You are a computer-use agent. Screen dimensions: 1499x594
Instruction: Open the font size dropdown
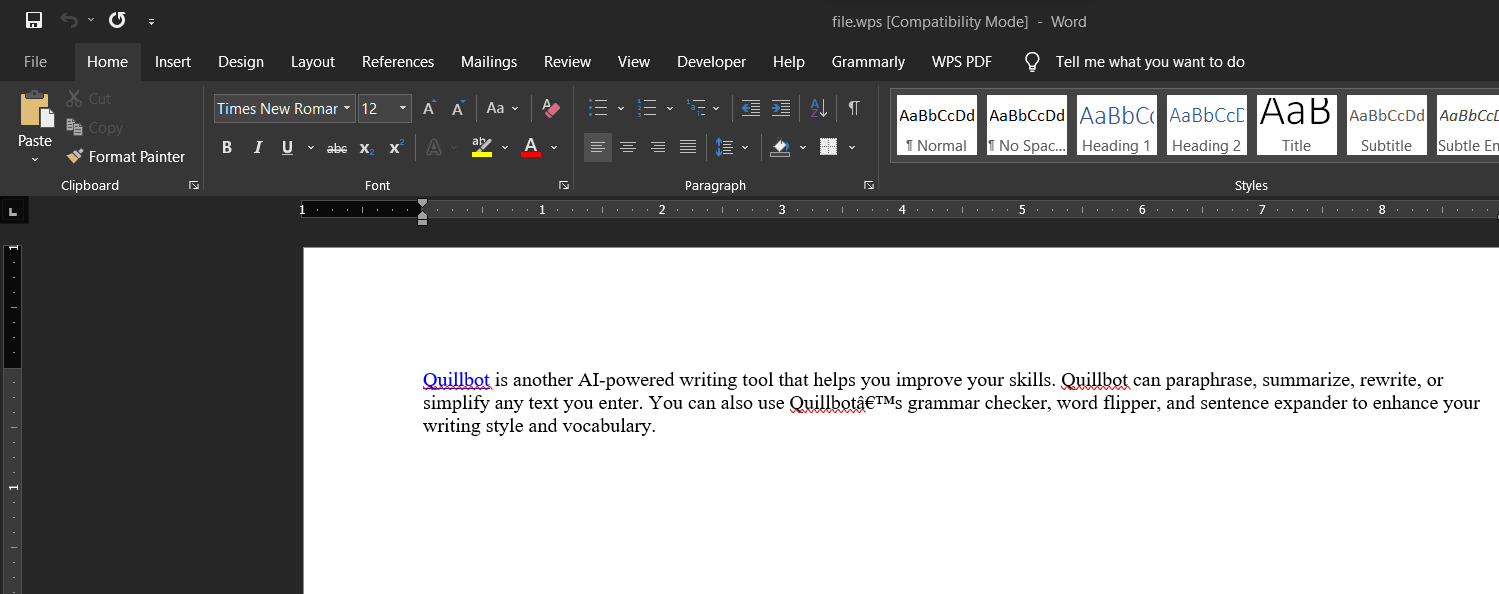click(403, 108)
